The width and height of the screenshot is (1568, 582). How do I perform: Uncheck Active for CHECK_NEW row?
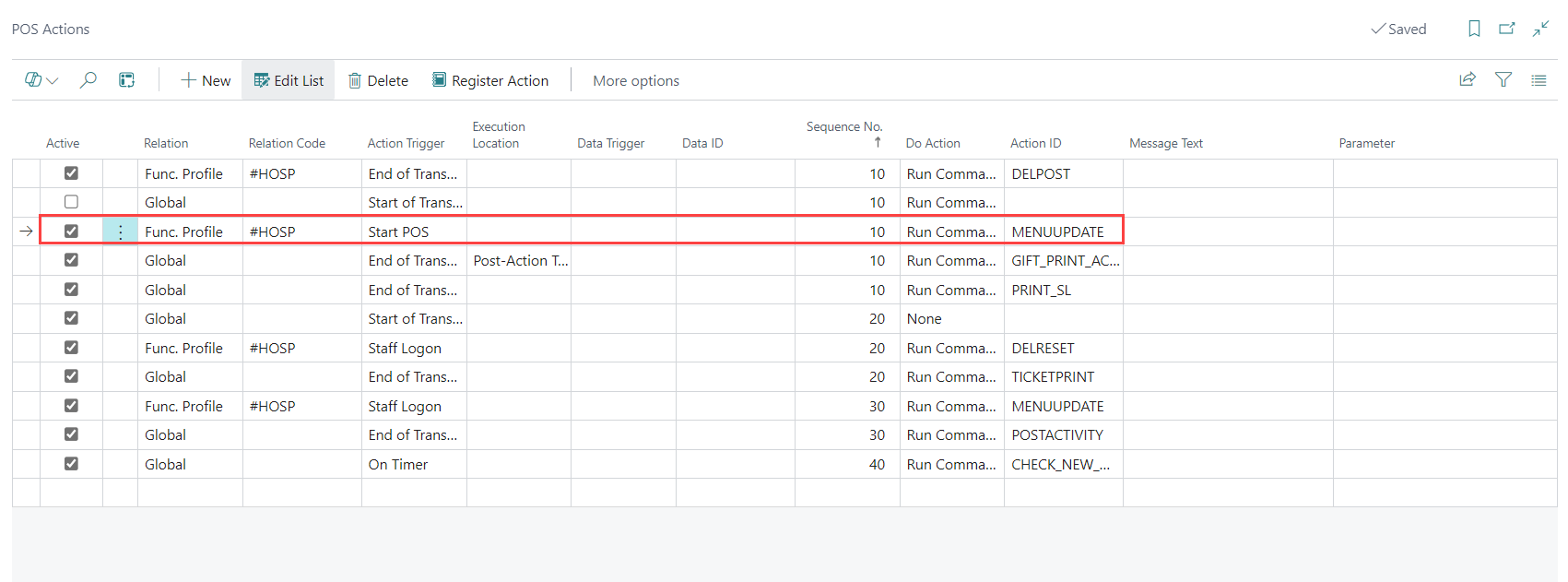tap(71, 464)
